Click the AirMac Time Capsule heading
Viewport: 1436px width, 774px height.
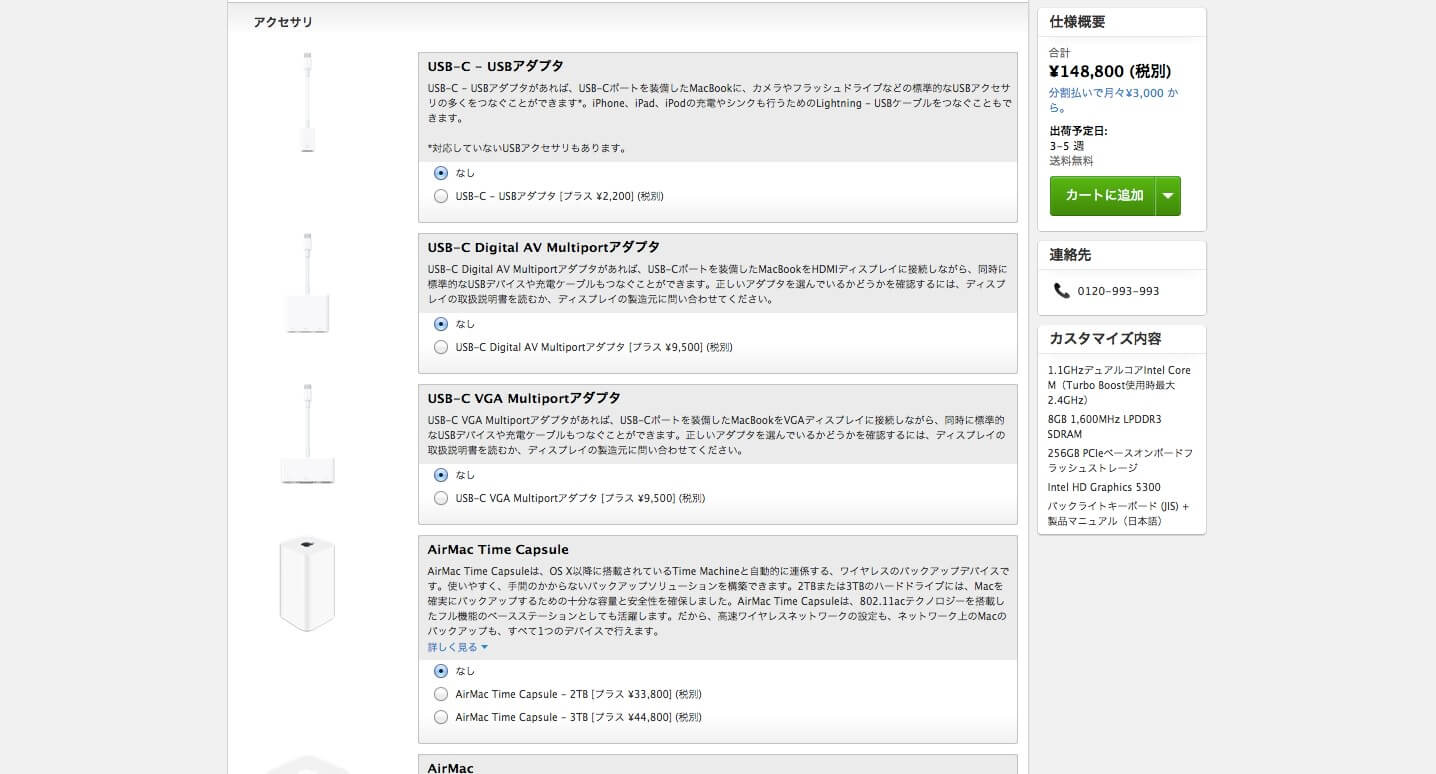pyautogui.click(x=498, y=549)
